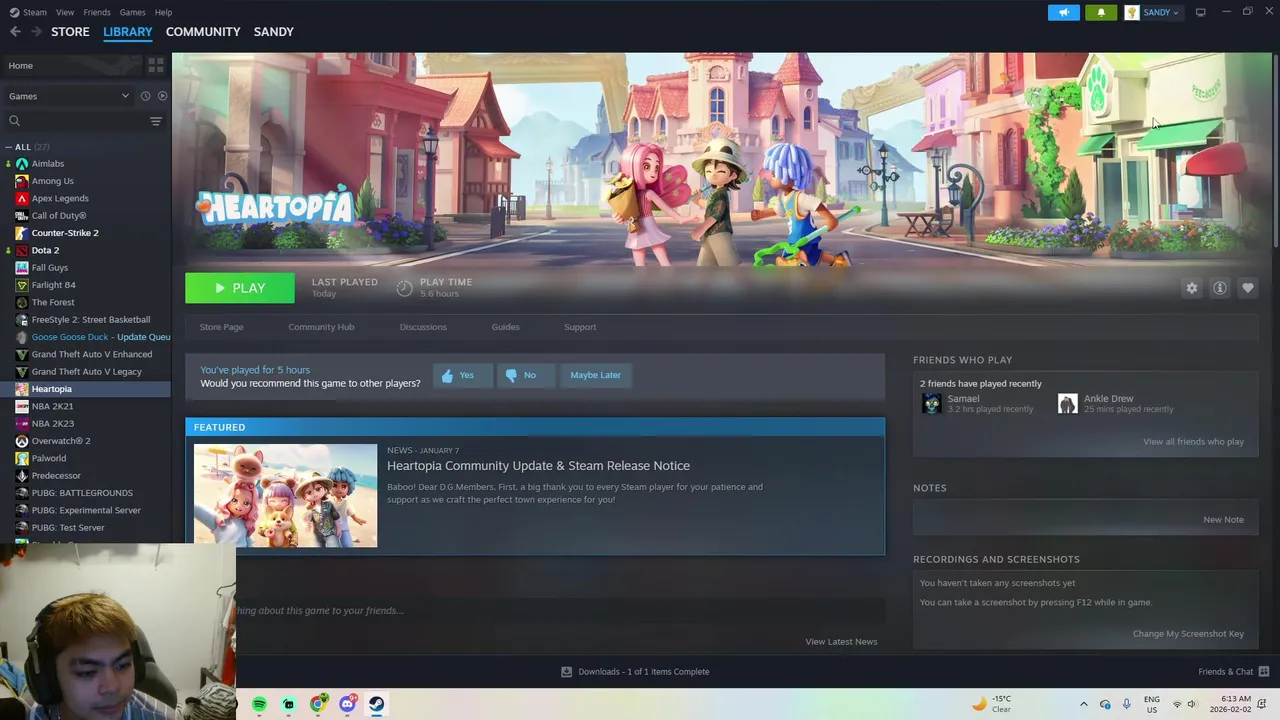Open Downloads status at the bottom bar

coord(635,672)
